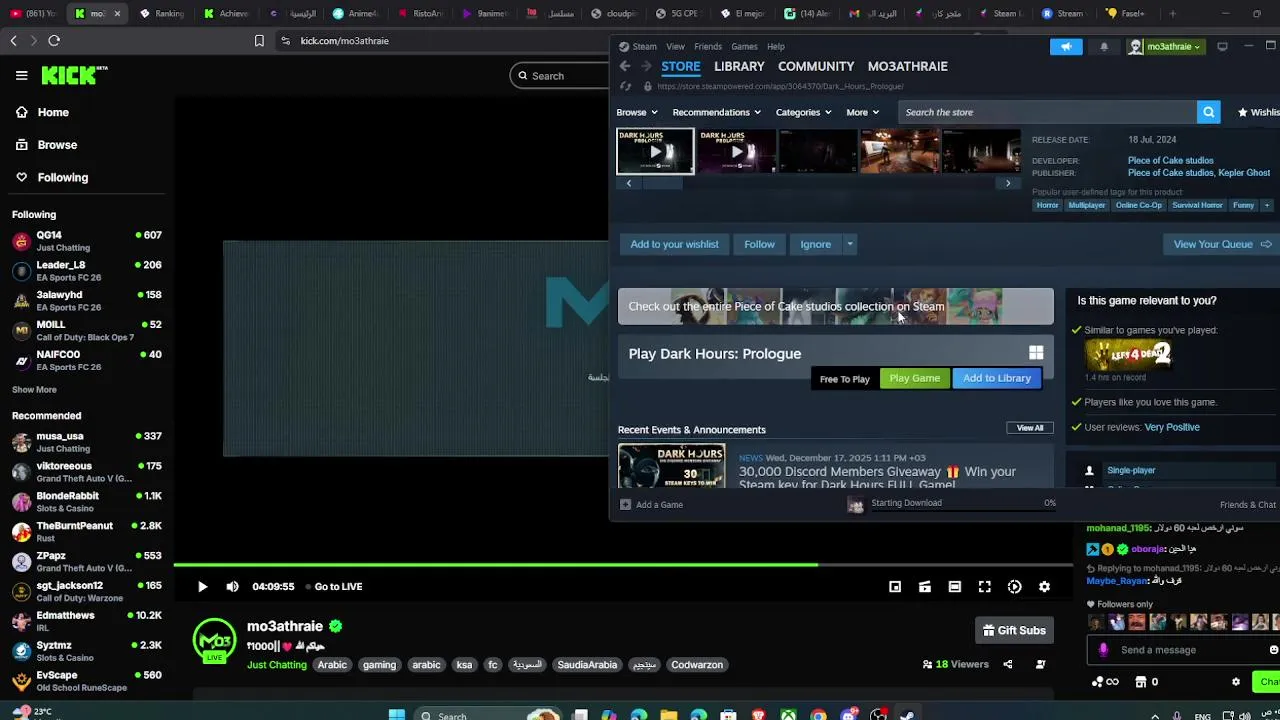Viewport: 1280px width, 720px height.
Task: Expand Steam More dropdown
Action: [862, 112]
